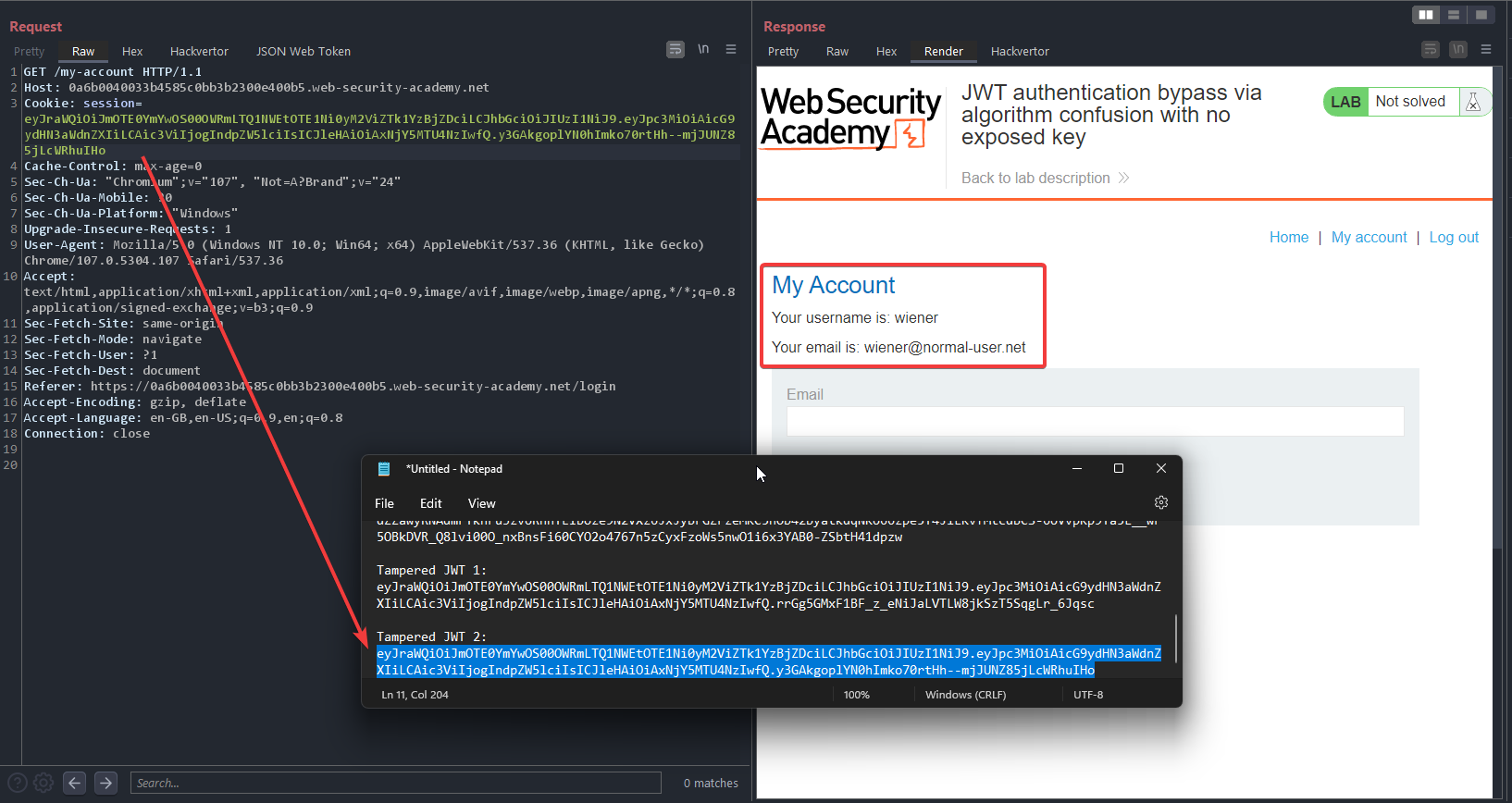Open Request panel hamburger options menu
Screen dimensions: 1512x803
(731, 50)
